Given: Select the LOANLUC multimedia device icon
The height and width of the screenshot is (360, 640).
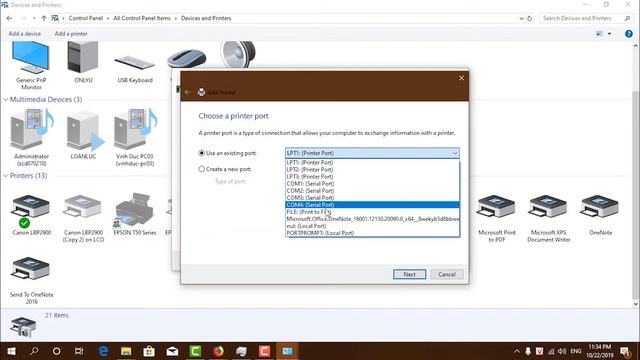Looking at the screenshot, I should coord(84,131).
